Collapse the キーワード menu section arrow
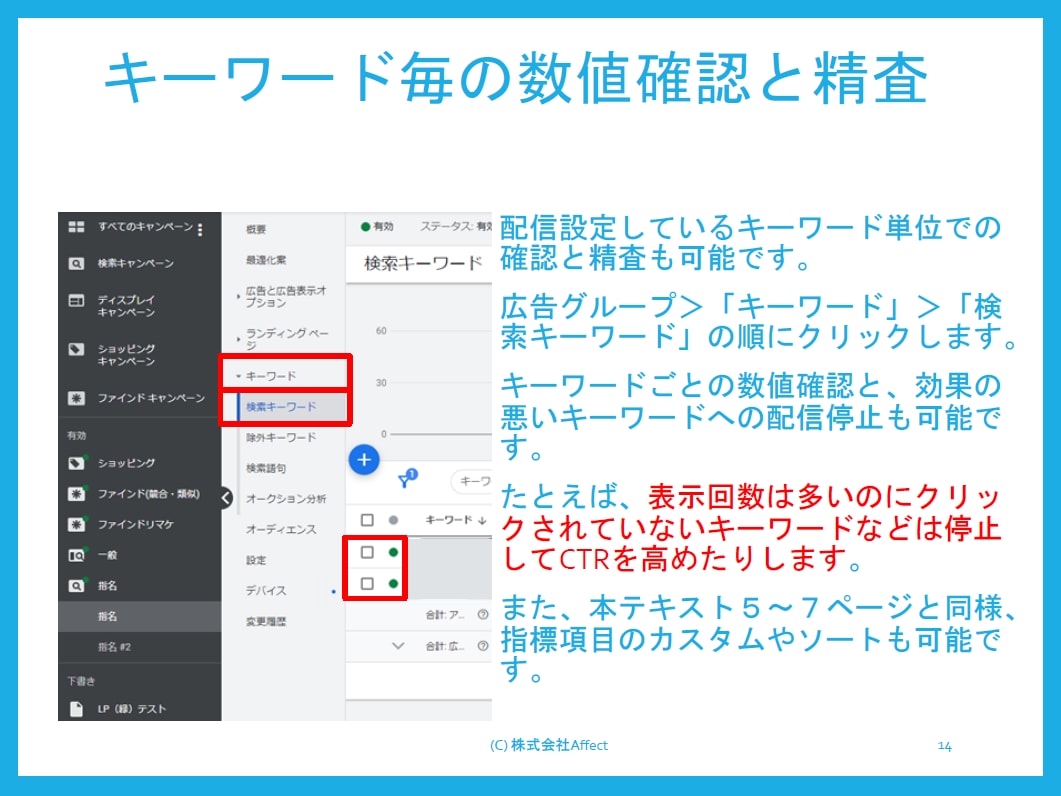 tap(238, 376)
